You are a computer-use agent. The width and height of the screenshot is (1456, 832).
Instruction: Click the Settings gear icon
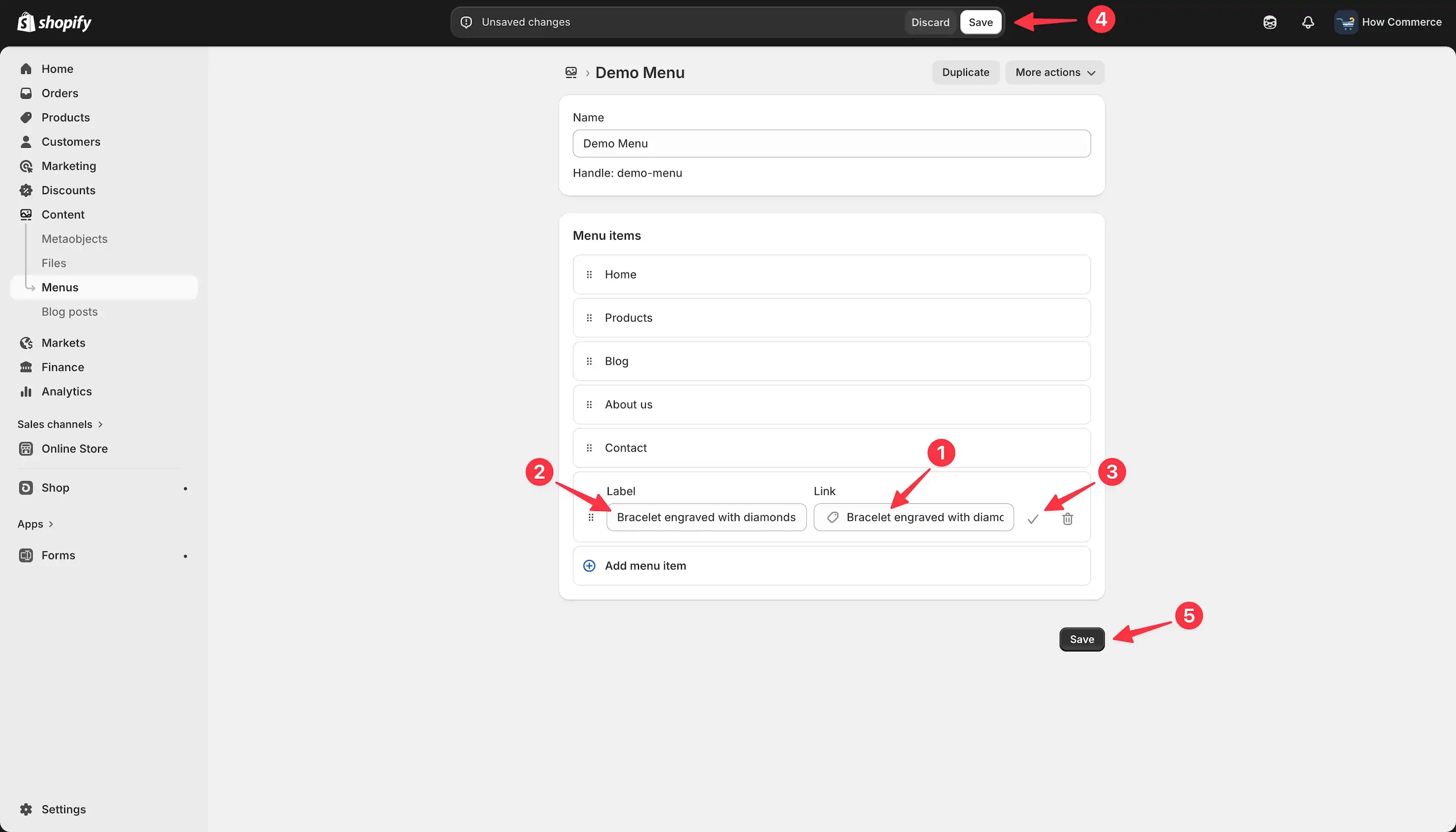[x=26, y=810]
